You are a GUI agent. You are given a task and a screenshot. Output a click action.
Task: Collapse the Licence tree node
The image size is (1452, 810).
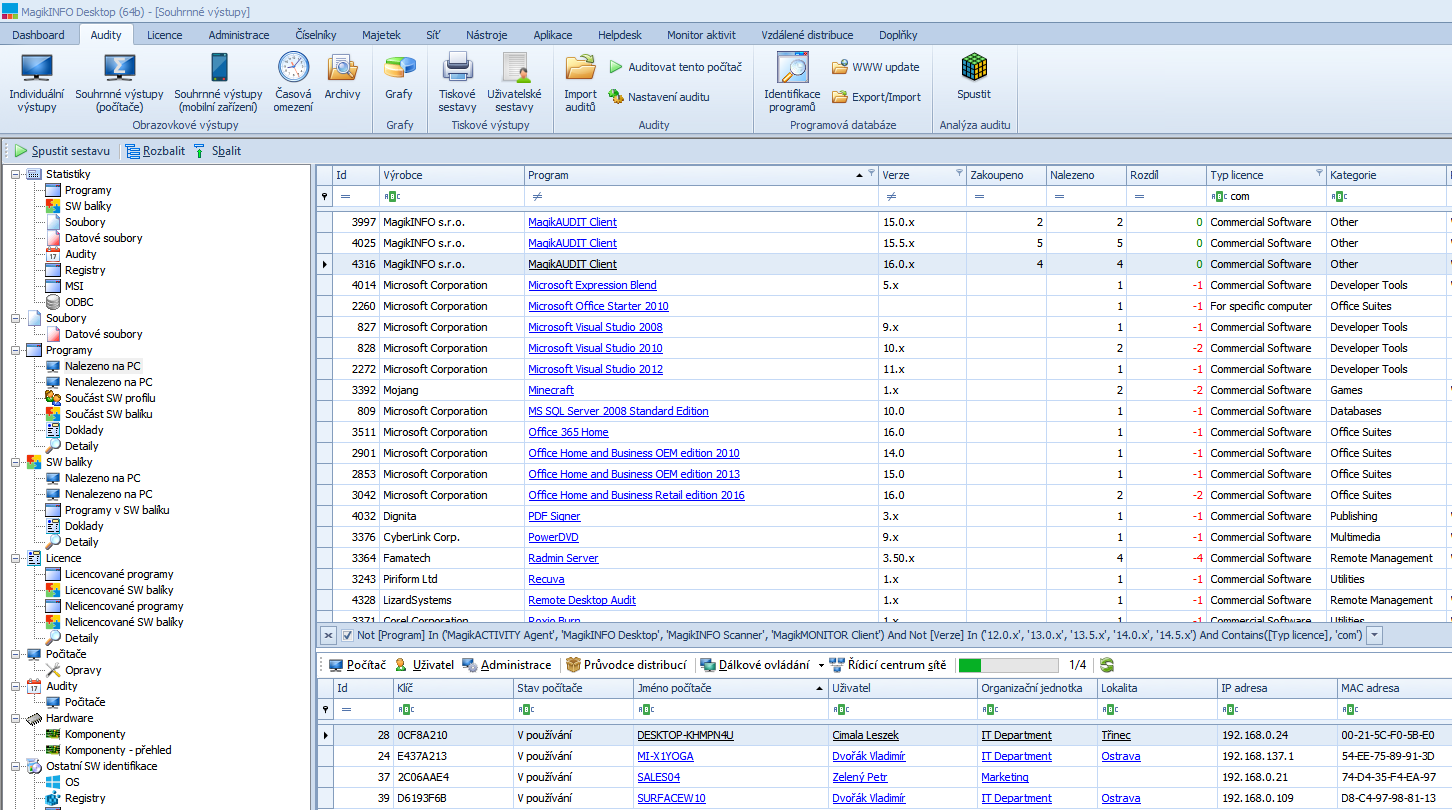coord(16,558)
